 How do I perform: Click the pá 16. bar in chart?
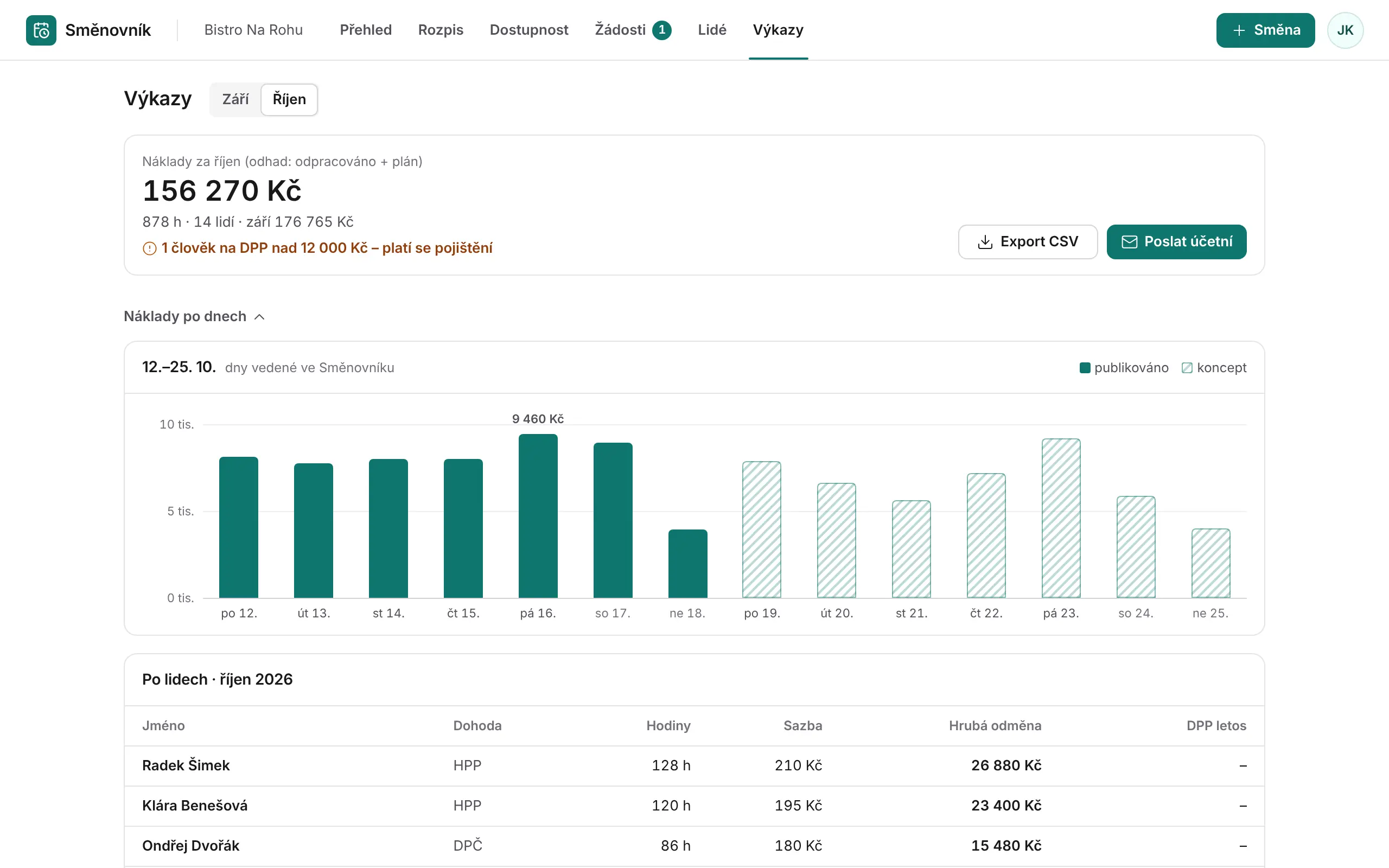point(538,516)
